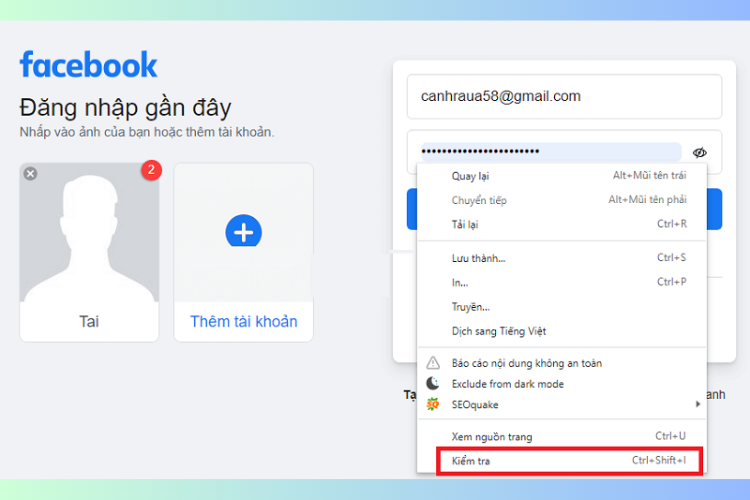Click the Đăng nhập gần đây heading
This screenshot has width=750, height=500.
click(x=125, y=108)
